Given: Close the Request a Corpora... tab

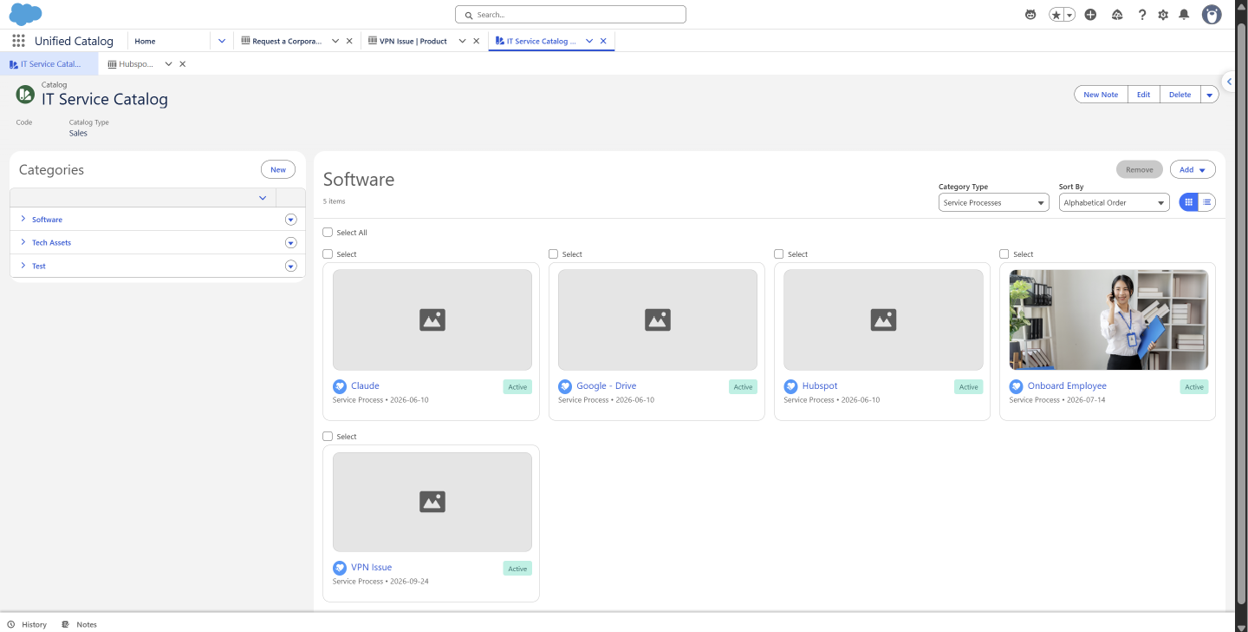Looking at the screenshot, I should click(x=349, y=41).
